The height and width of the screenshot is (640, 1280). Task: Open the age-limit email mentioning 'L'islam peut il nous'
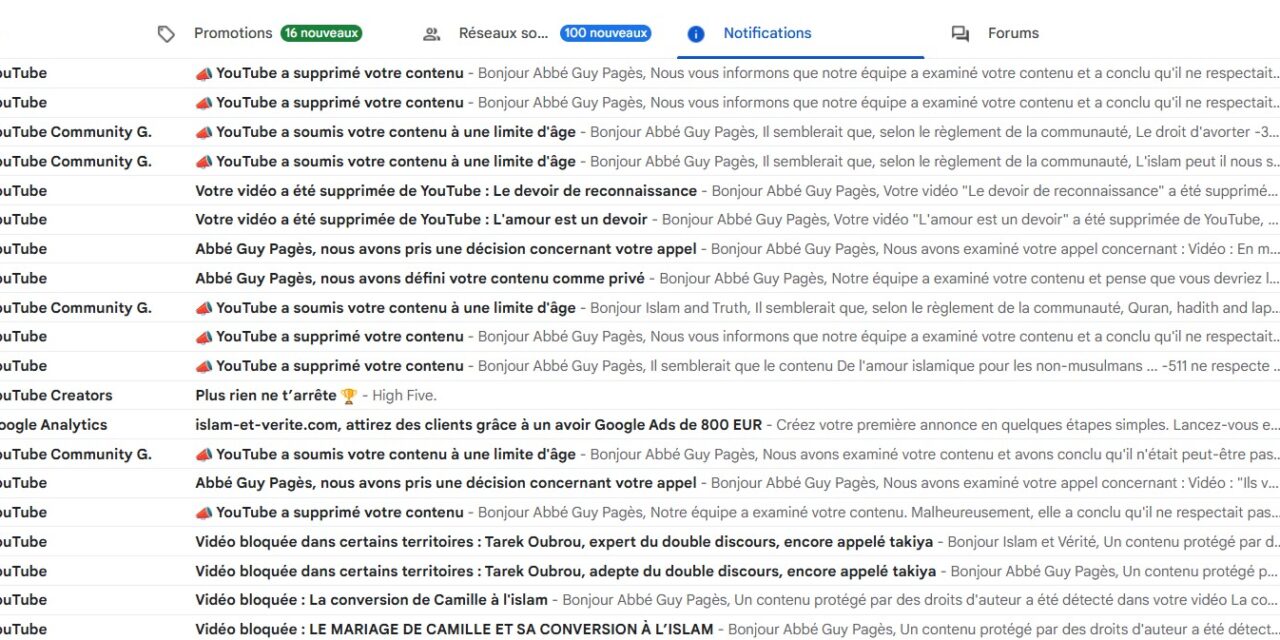(640, 161)
